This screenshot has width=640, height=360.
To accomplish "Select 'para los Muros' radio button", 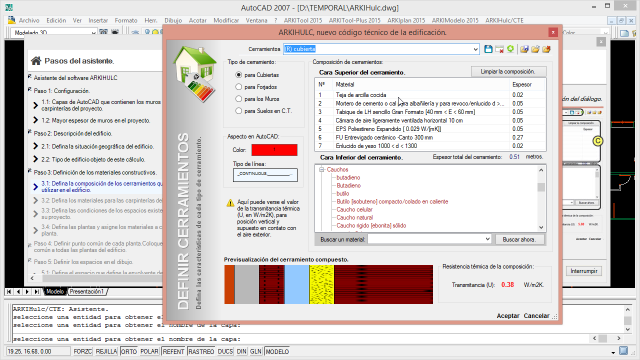I will pyautogui.click(x=239, y=99).
